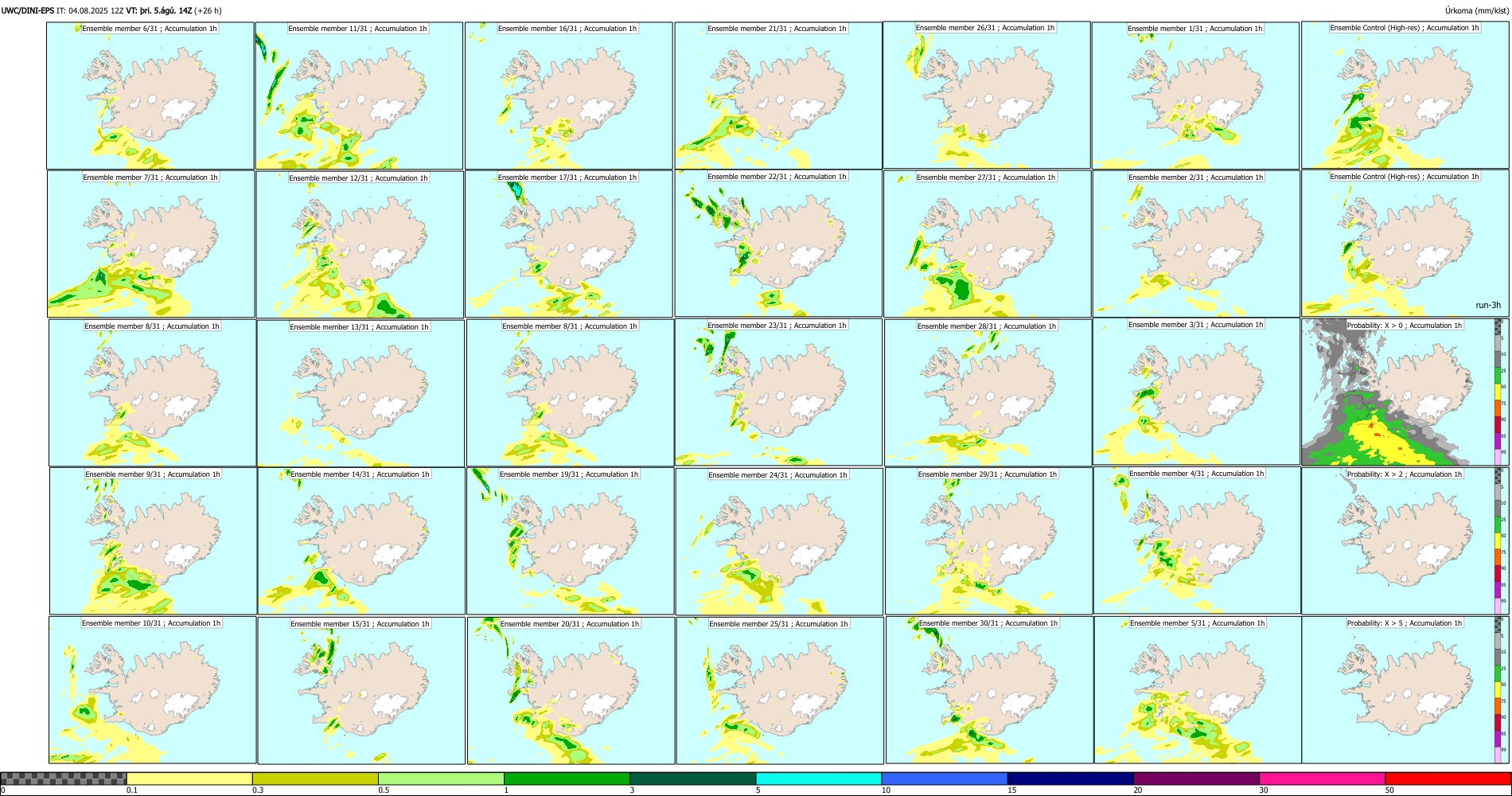This screenshot has width=1512, height=796.
Task: Open the Ensemble member 11/31 map panel
Action: tap(359, 96)
